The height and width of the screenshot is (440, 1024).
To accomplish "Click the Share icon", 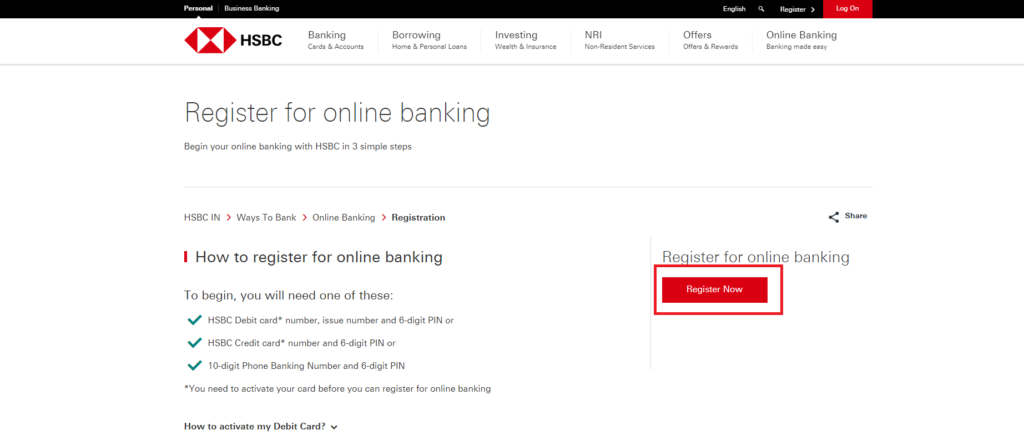I will coord(834,217).
